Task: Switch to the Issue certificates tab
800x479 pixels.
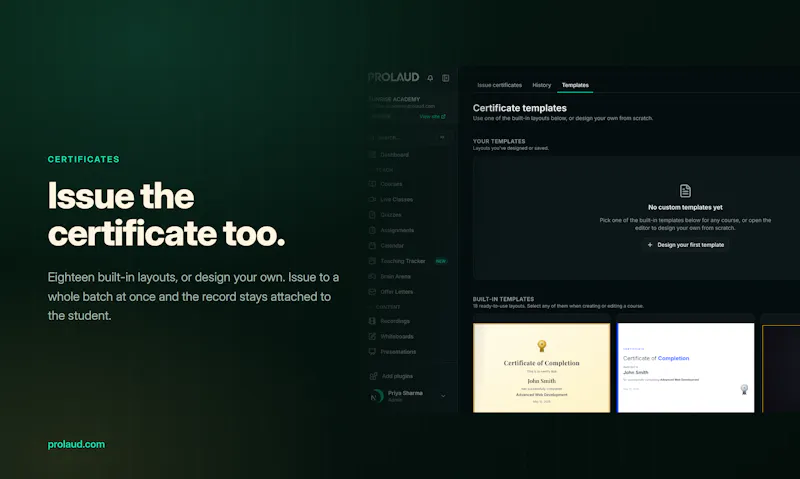Action: [499, 85]
